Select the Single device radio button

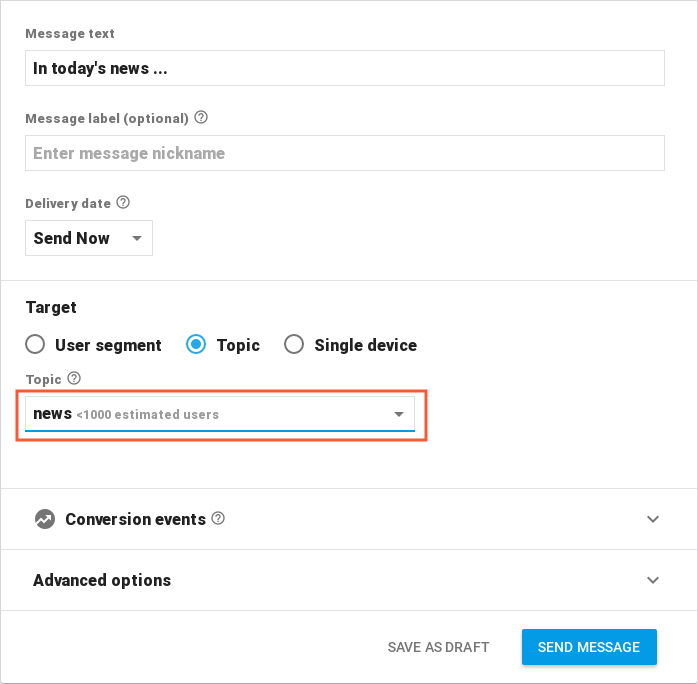coord(294,344)
